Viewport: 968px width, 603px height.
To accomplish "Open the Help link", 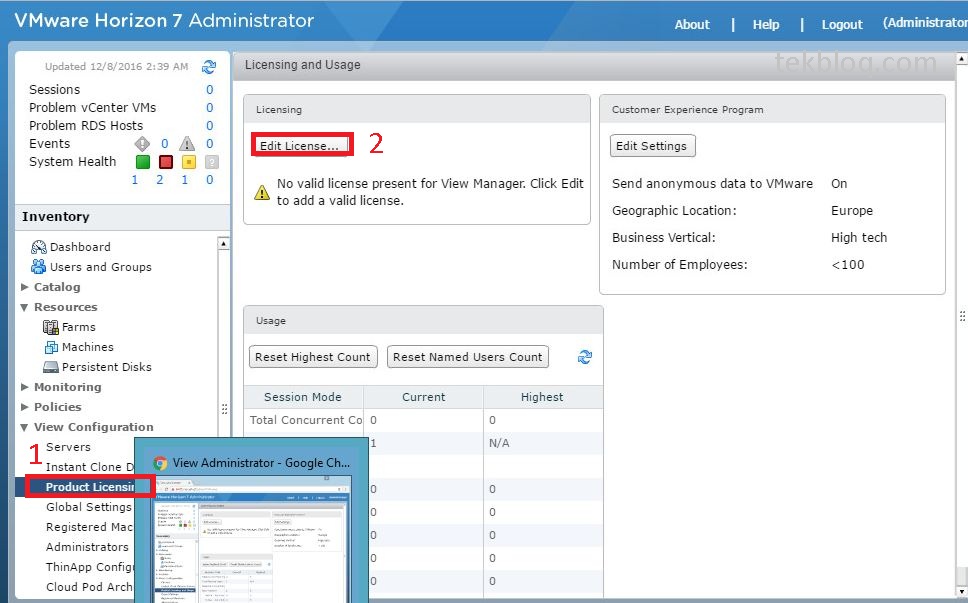I will point(766,24).
